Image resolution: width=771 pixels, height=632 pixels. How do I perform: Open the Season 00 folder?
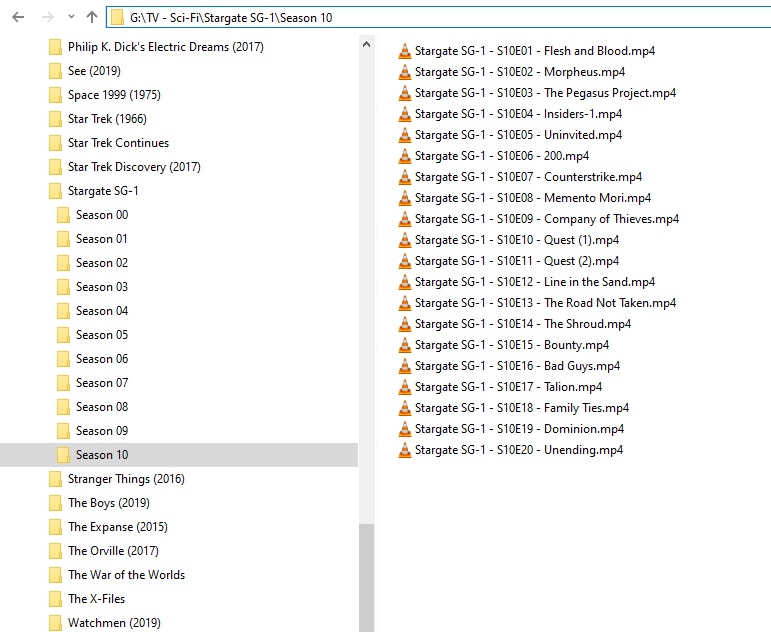92,215
